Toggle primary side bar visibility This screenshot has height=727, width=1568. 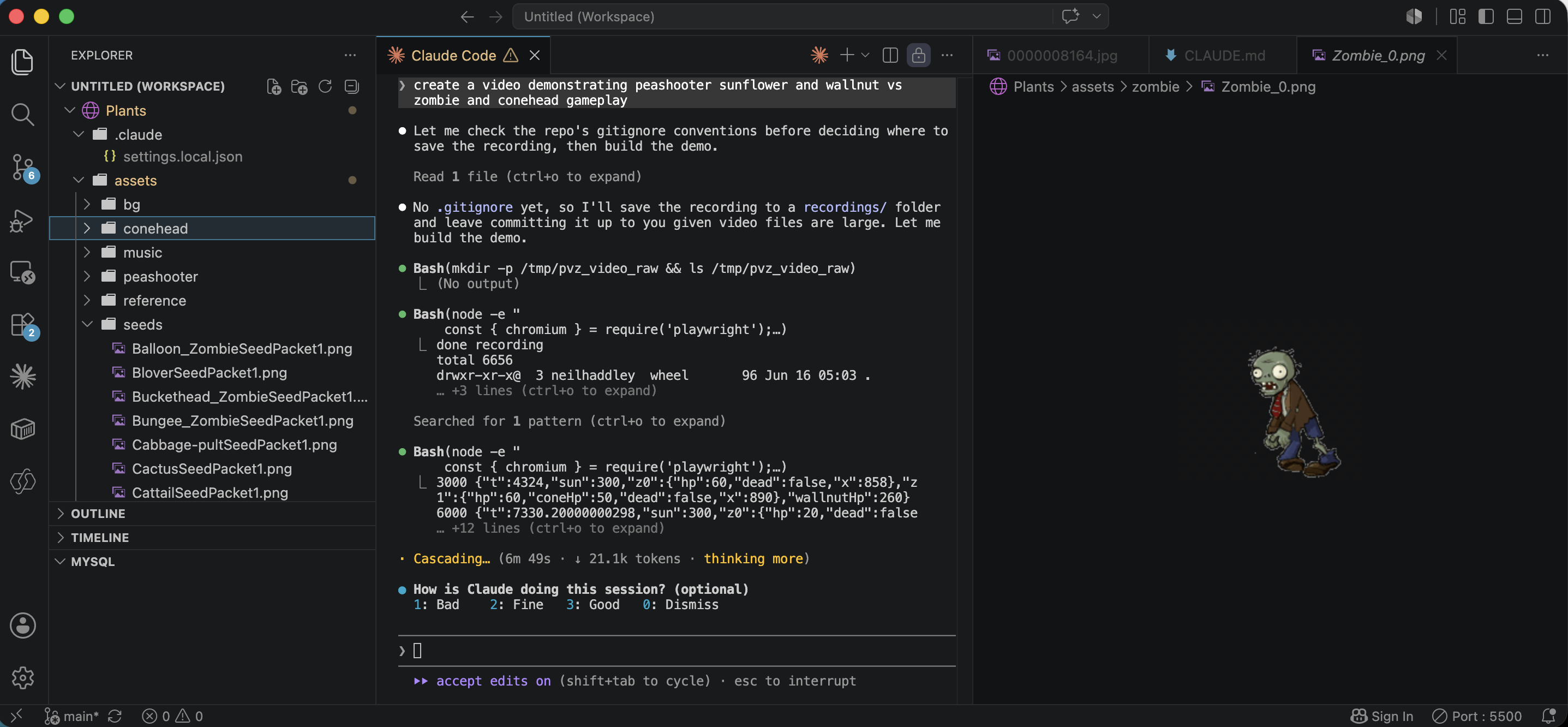1486,16
